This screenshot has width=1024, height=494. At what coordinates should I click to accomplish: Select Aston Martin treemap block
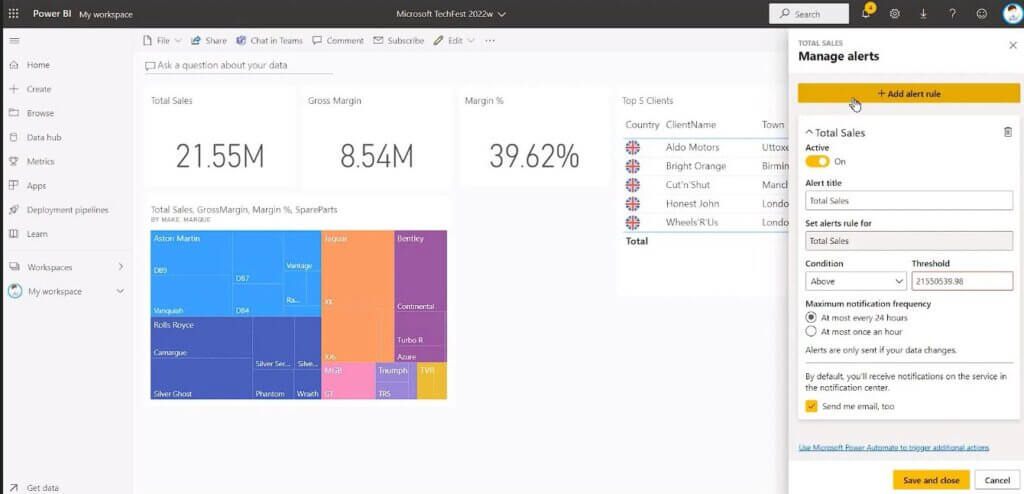235,273
